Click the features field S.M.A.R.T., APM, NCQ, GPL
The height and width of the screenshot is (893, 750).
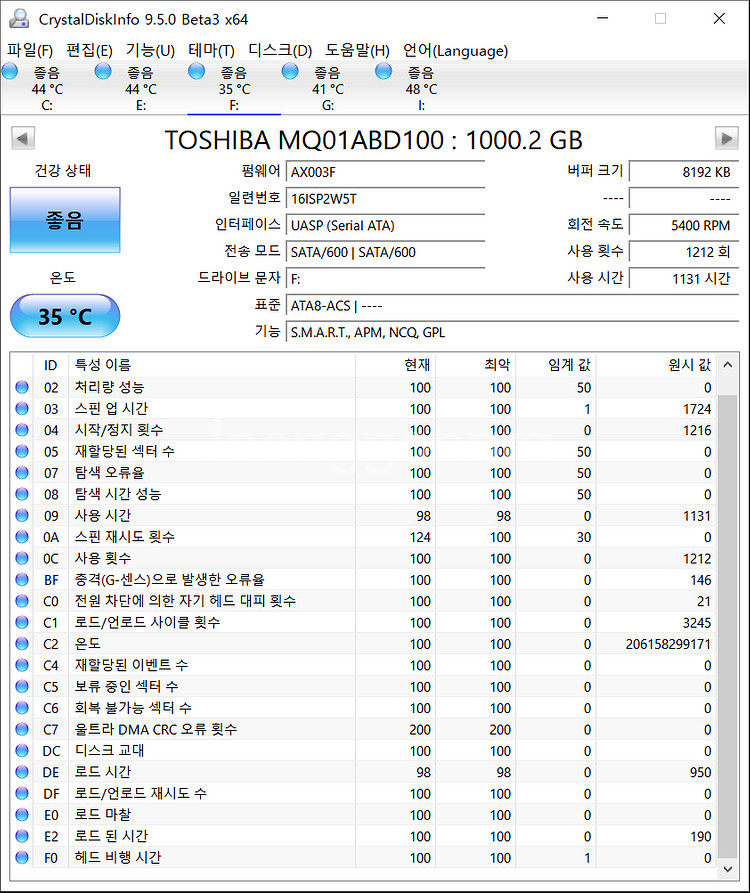(512, 333)
